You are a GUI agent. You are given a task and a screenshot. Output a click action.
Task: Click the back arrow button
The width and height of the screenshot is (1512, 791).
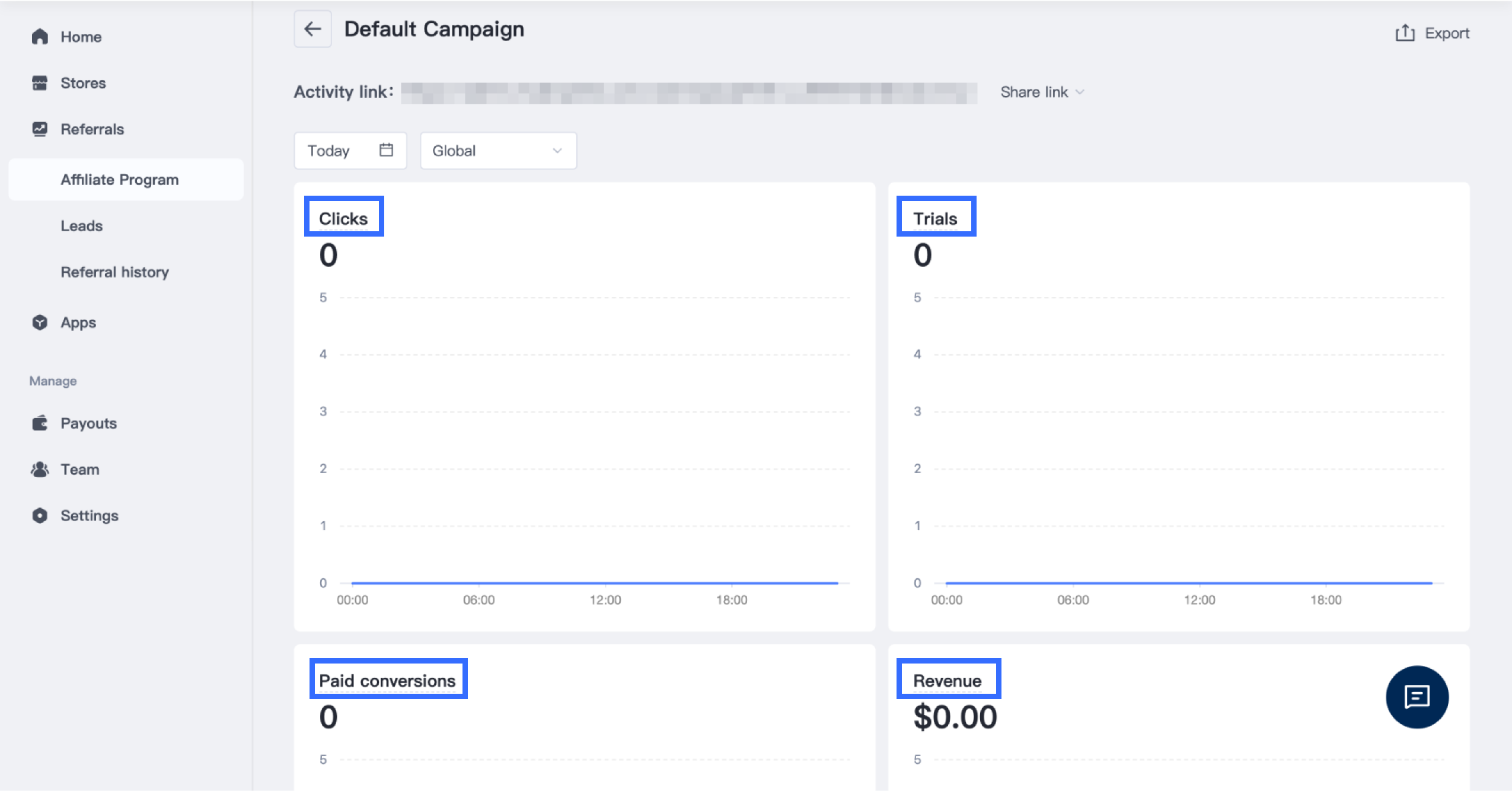(x=312, y=29)
